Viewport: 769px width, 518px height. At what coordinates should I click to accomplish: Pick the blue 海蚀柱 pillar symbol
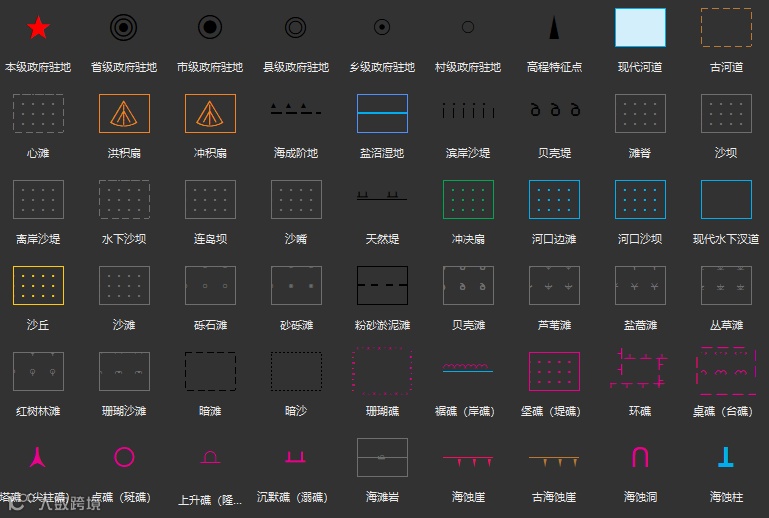click(x=726, y=457)
